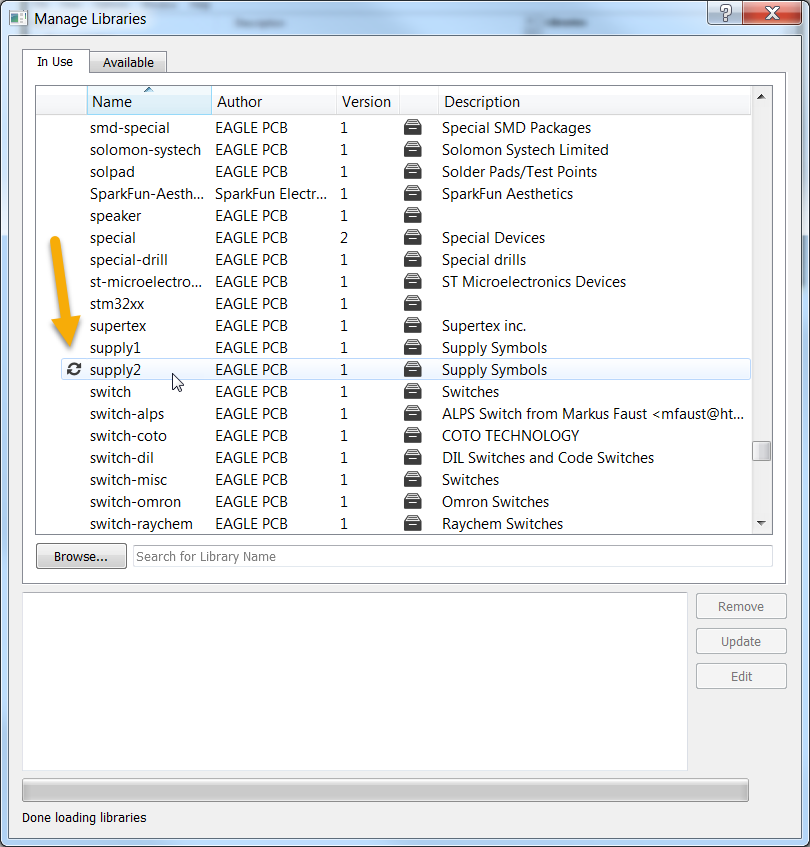This screenshot has height=847, width=810.
Task: Sort list by Description column header
Action: point(594,102)
